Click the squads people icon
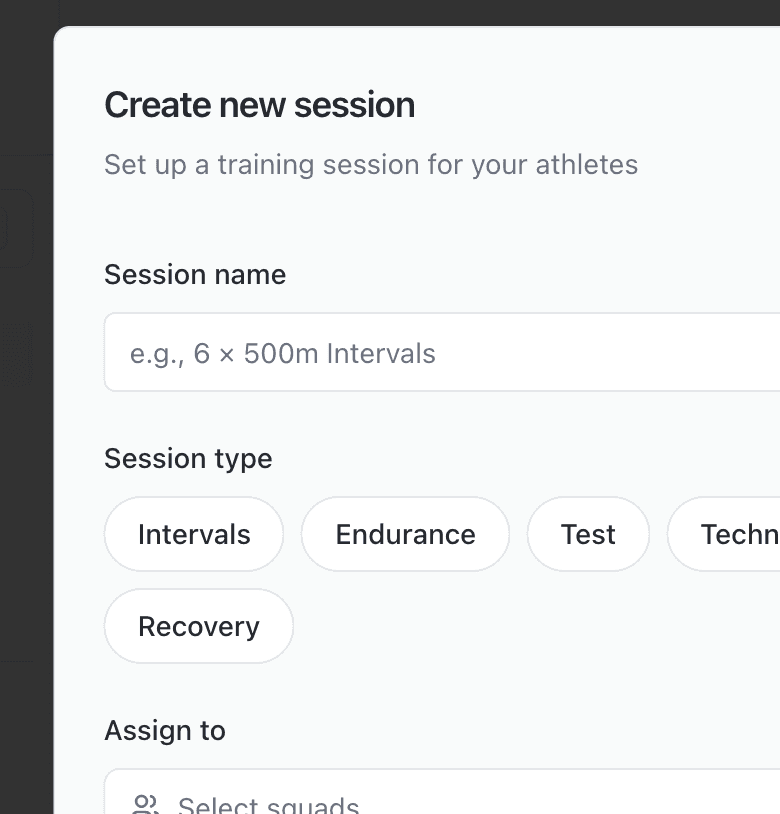 (146, 805)
